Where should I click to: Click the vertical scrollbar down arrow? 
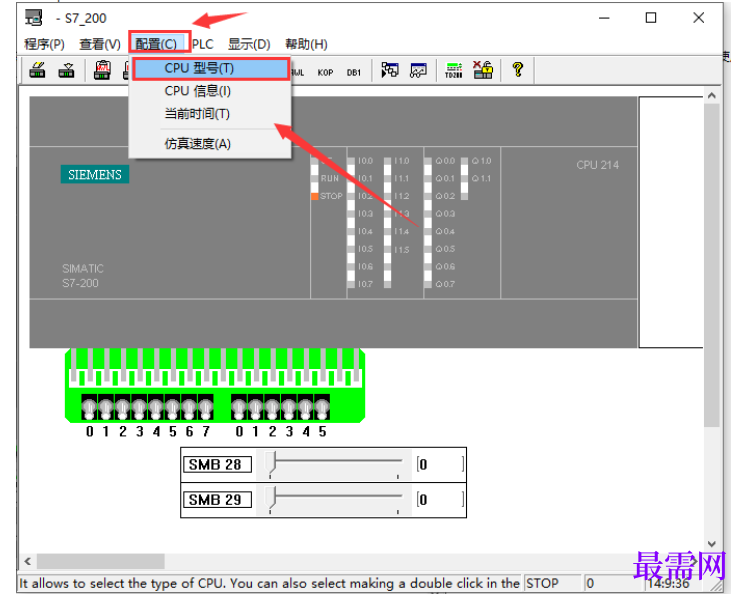tap(711, 544)
